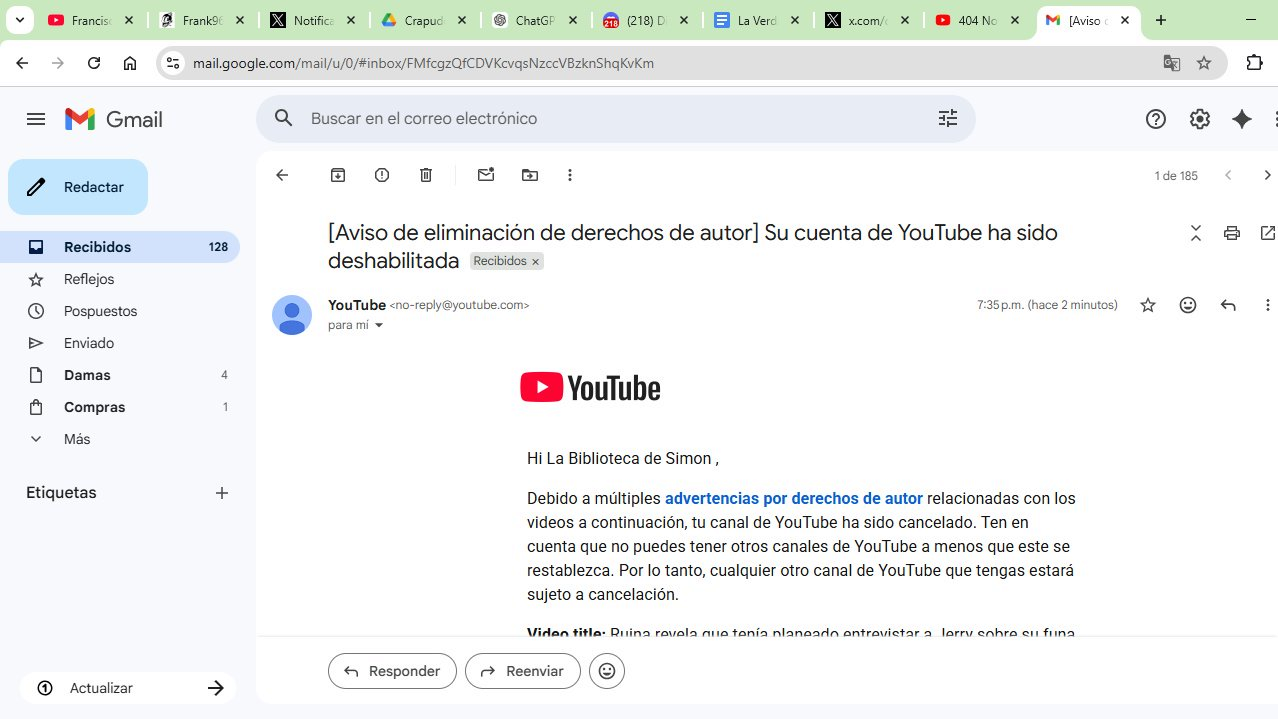Screen dimensions: 1278x719
Task: Archive this email
Action: 338,175
